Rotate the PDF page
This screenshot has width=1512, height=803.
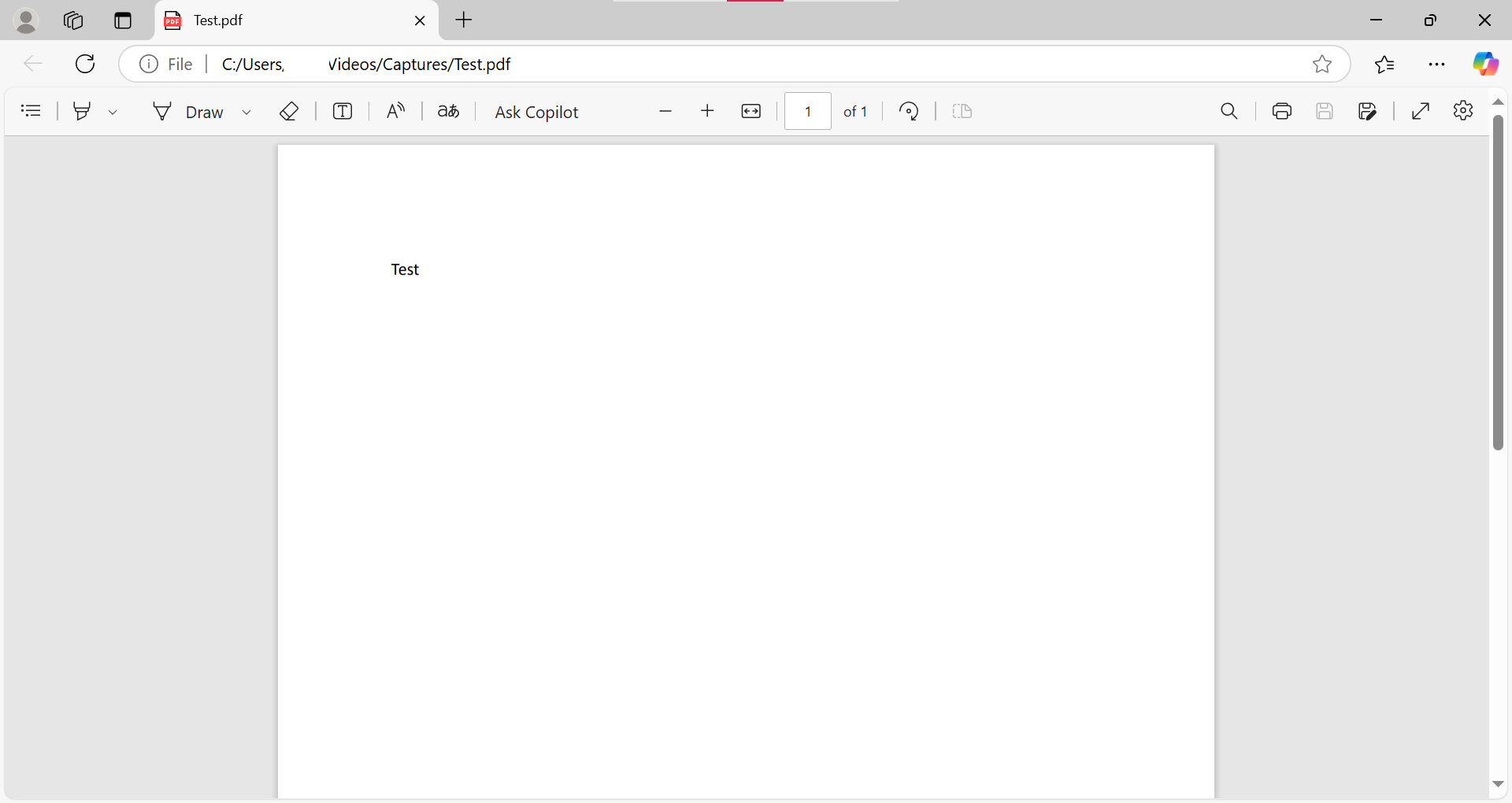pos(909,111)
